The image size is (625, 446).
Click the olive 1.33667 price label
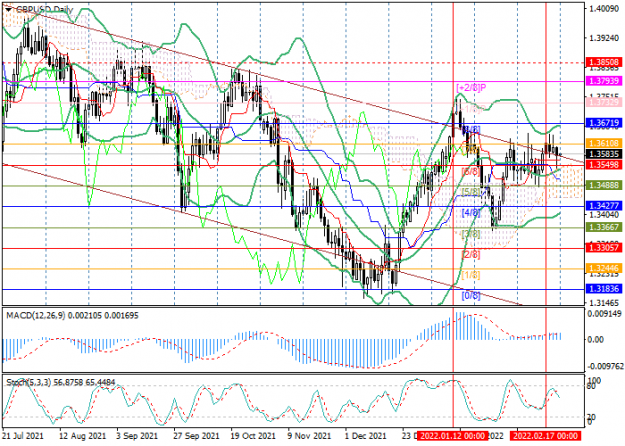604,227
